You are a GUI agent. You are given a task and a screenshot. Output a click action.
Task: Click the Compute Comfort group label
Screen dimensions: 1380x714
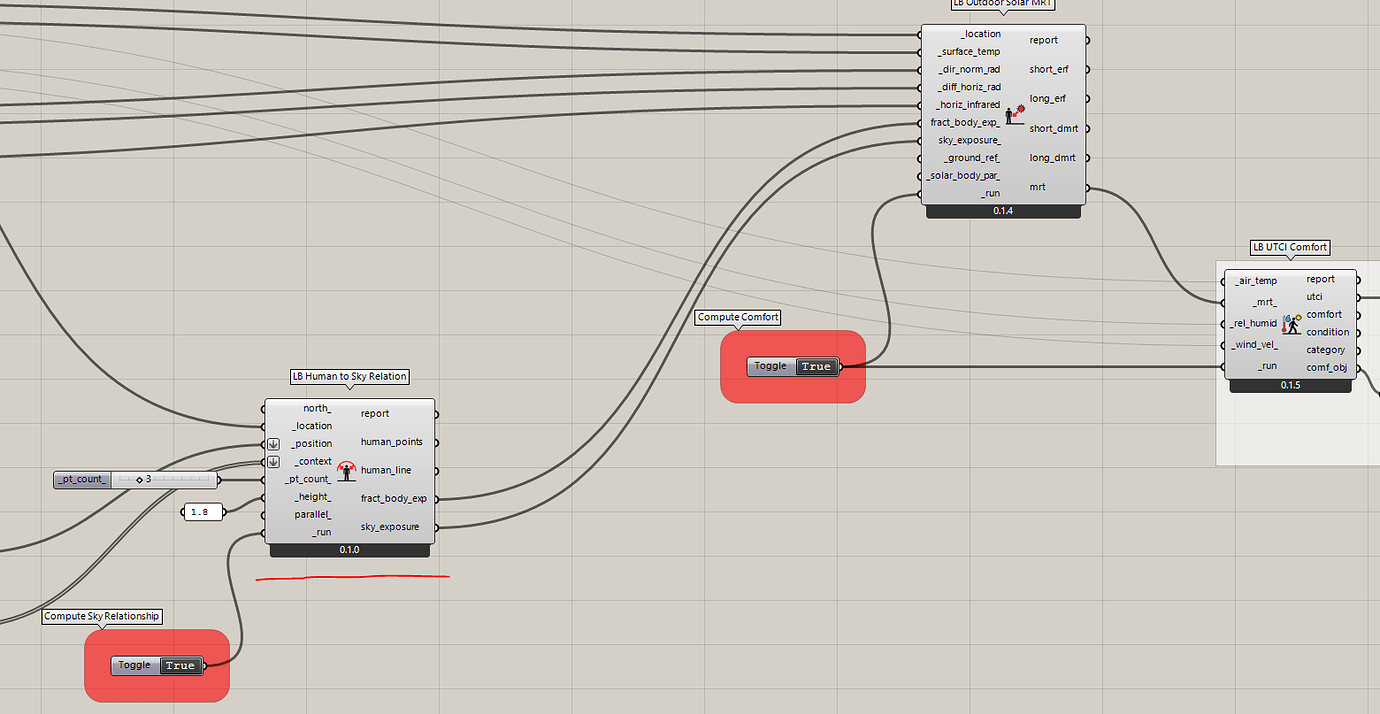click(738, 317)
